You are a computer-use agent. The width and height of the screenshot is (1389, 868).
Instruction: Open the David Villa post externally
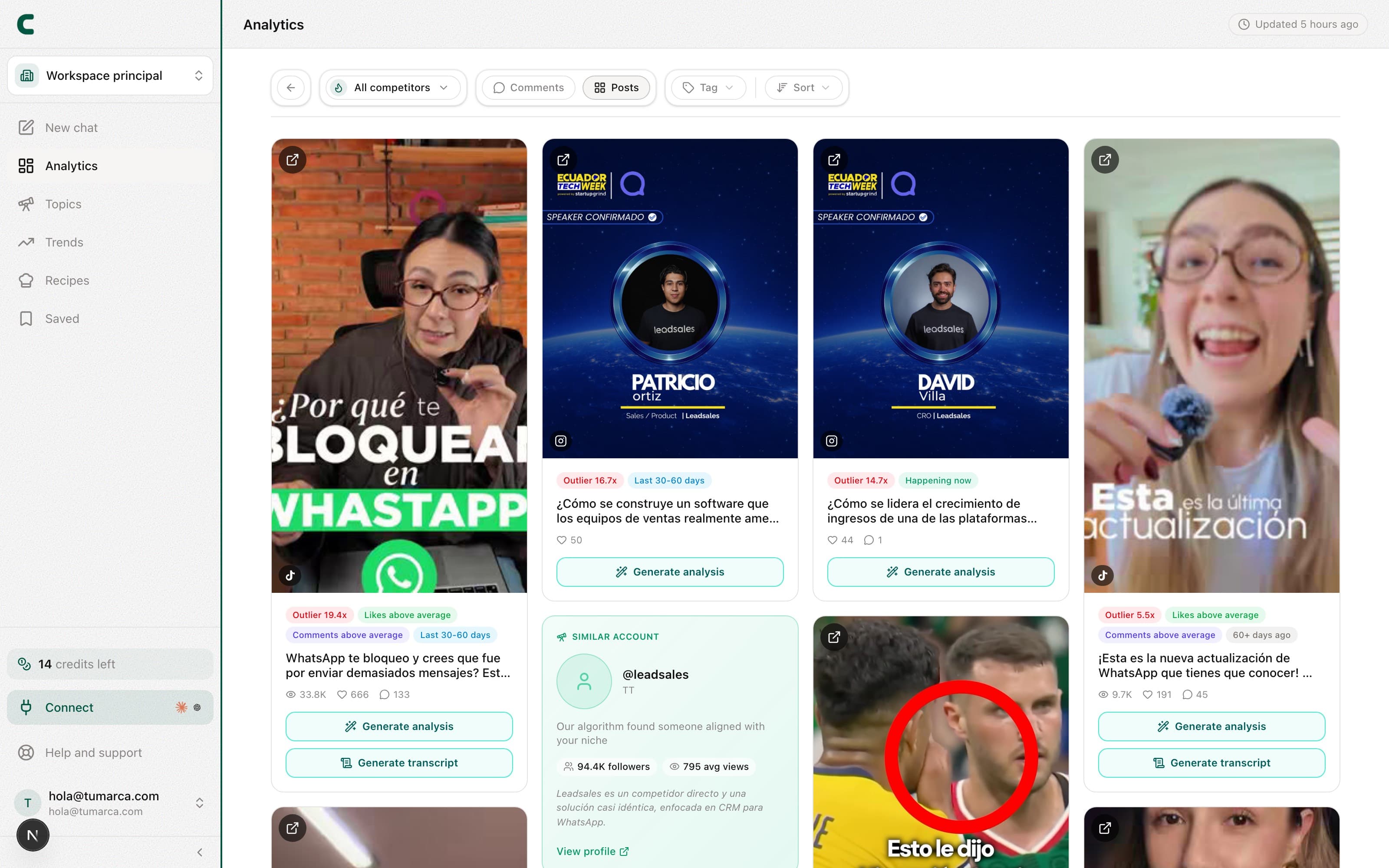(x=835, y=160)
